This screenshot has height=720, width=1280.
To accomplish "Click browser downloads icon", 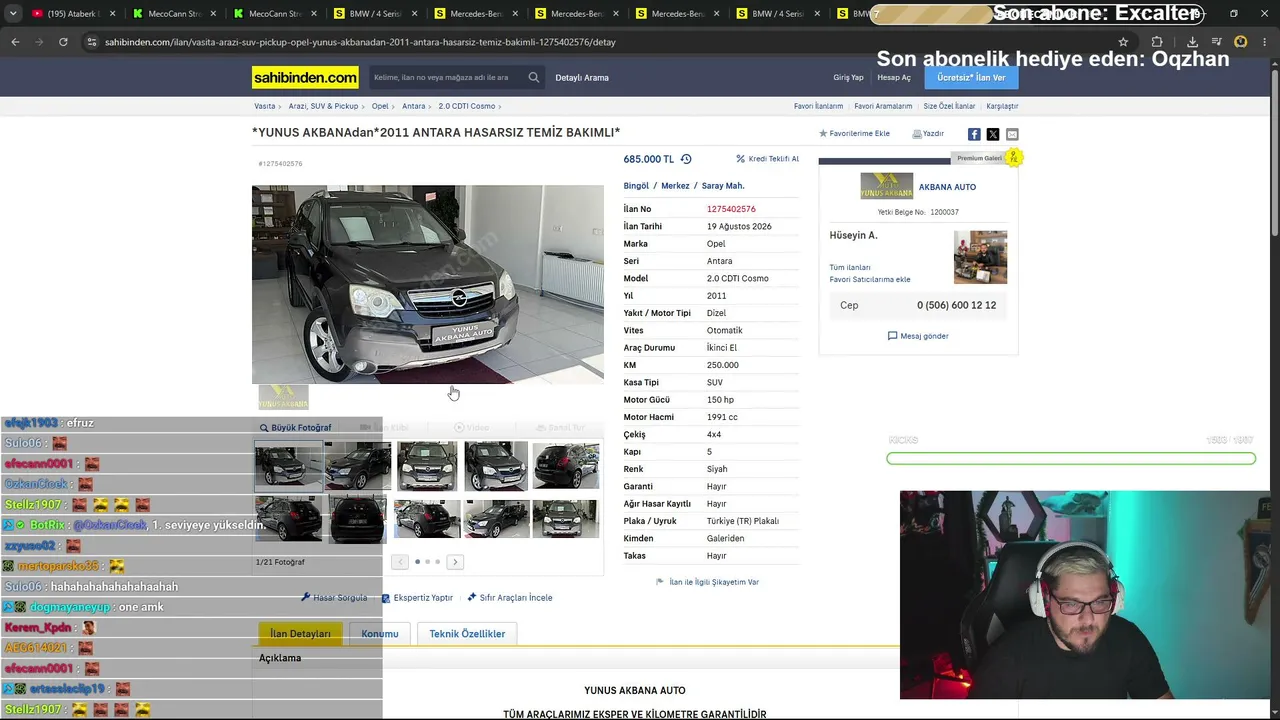I will (1192, 42).
